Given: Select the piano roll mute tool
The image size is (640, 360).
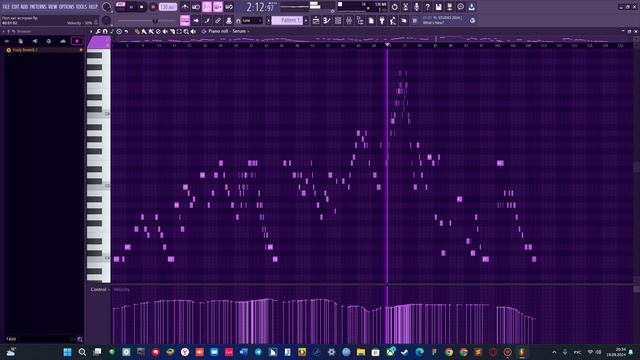Looking at the screenshot, I should (x=165, y=31).
